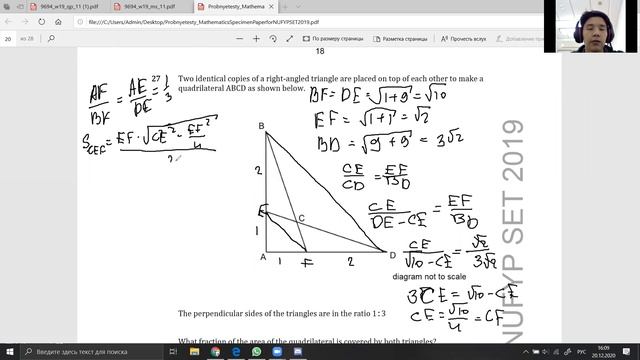
Task: Show hidden system tray icons
Action: point(526,351)
